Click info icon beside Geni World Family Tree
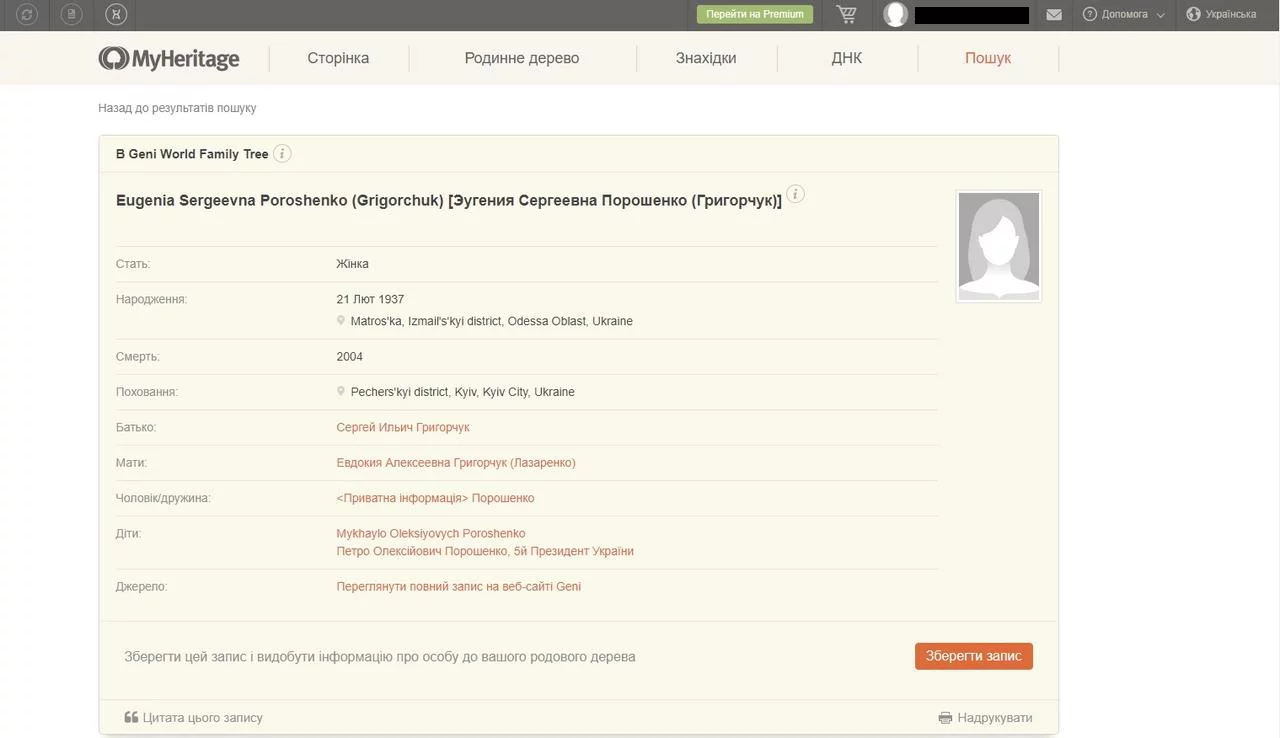 click(282, 153)
